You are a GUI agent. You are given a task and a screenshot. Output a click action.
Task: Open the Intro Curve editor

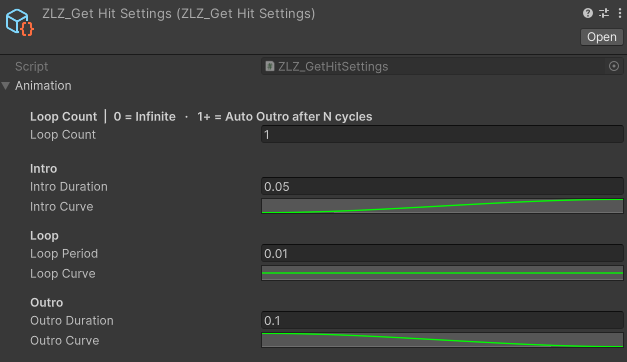442,206
